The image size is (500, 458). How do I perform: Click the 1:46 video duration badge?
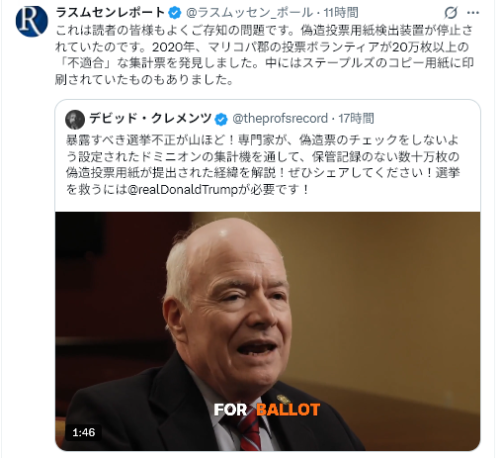coord(84,432)
